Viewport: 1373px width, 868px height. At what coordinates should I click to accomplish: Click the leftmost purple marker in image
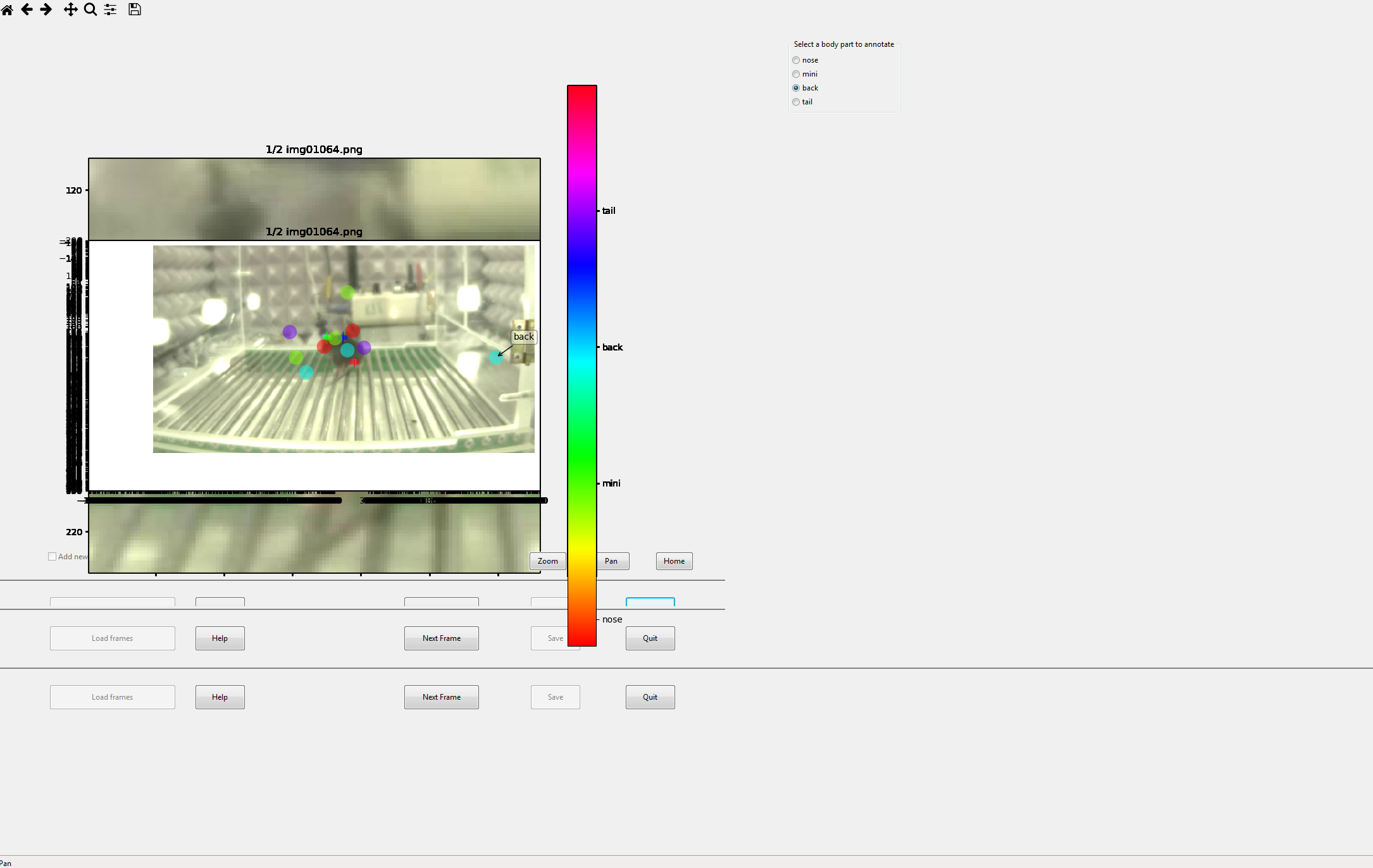290,332
